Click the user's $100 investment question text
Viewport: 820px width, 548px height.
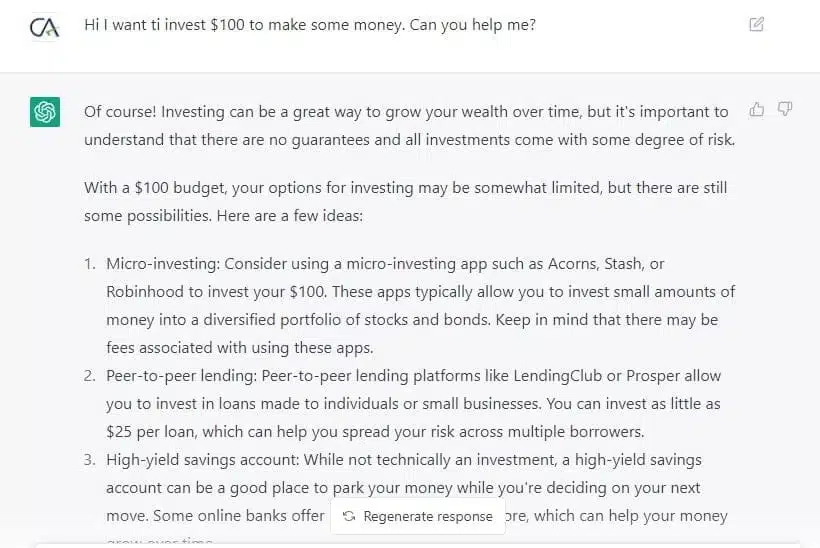pyautogui.click(x=310, y=25)
